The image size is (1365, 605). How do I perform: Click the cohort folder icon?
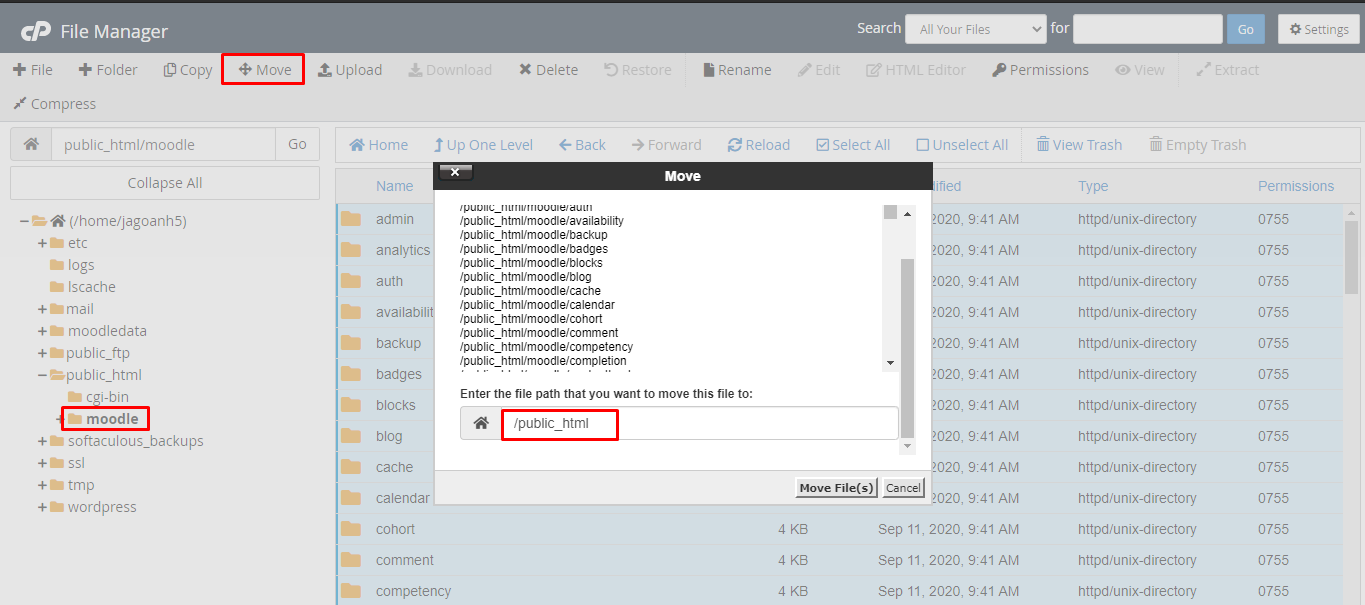pyautogui.click(x=351, y=529)
